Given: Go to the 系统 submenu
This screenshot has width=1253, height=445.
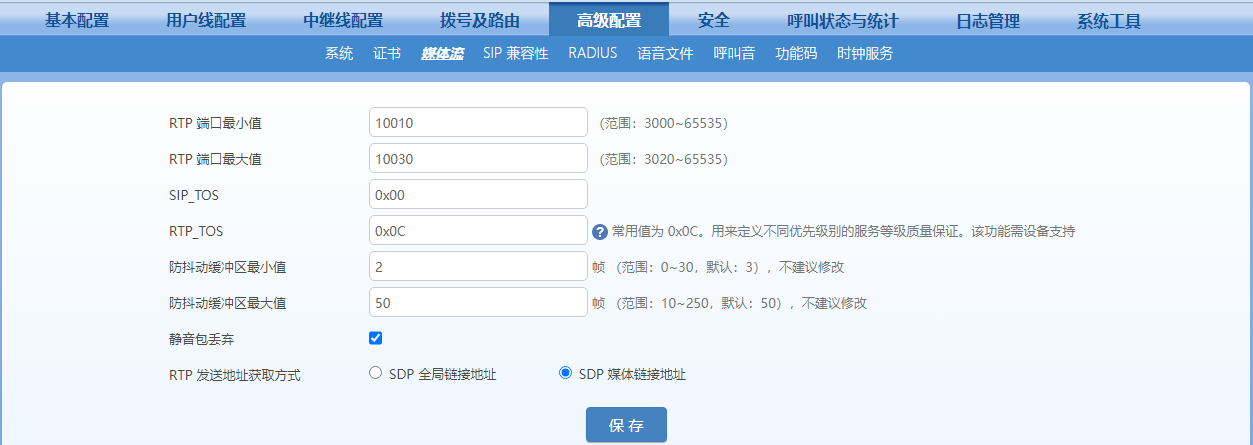Looking at the screenshot, I should click(x=339, y=54).
